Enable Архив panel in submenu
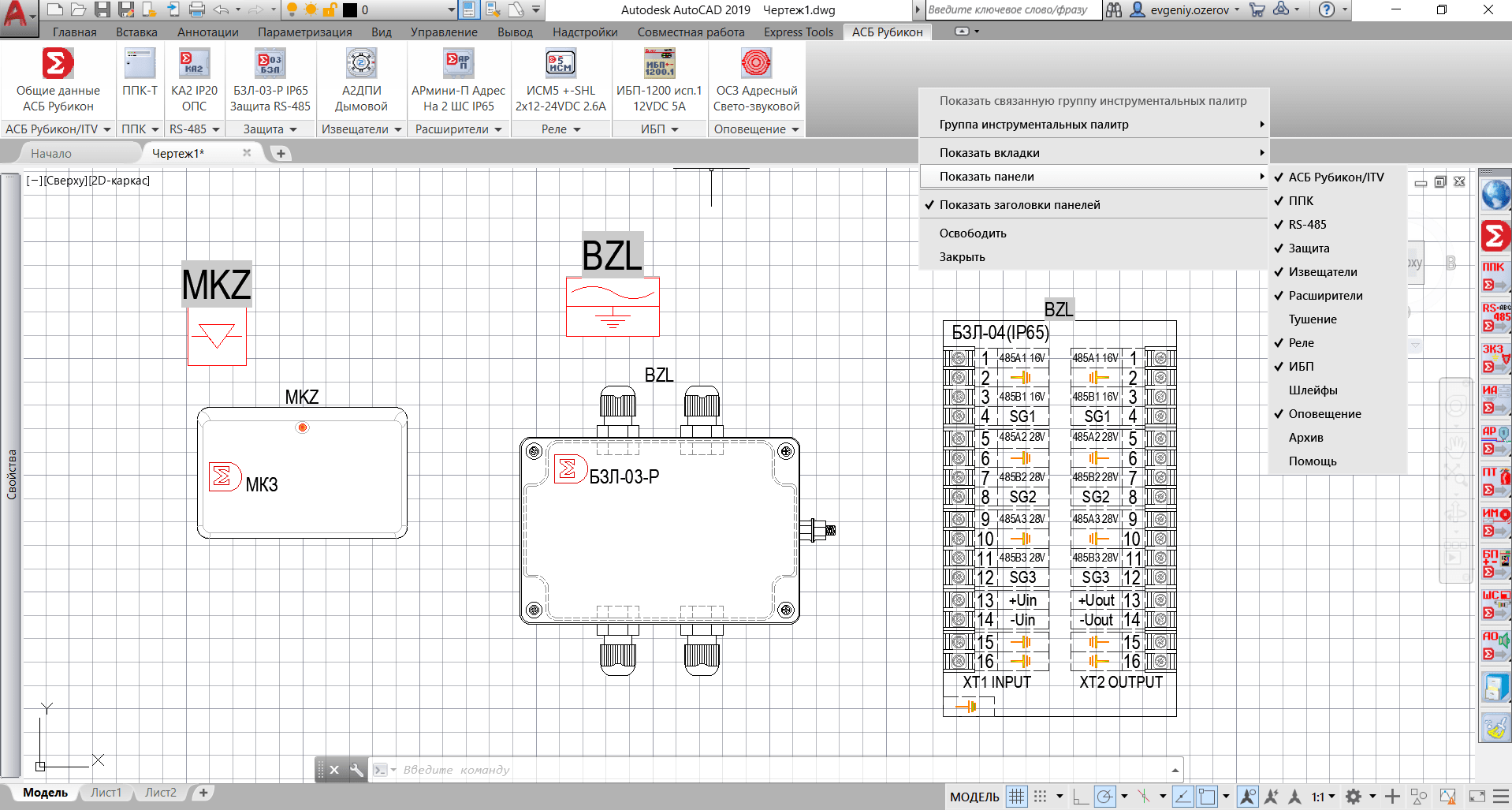The image size is (1512, 810). [x=1336, y=438]
